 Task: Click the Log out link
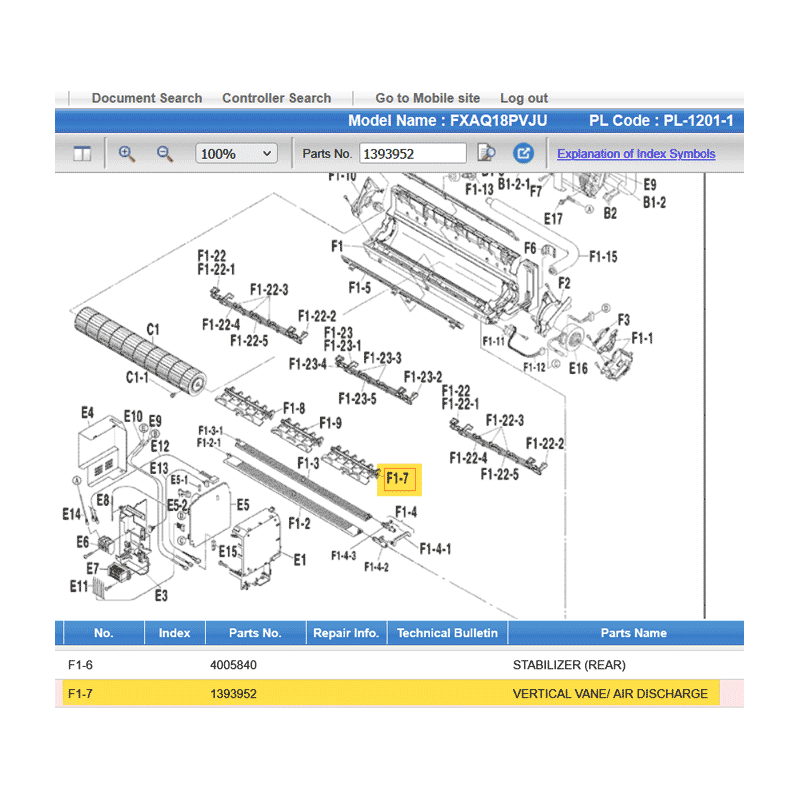[524, 98]
